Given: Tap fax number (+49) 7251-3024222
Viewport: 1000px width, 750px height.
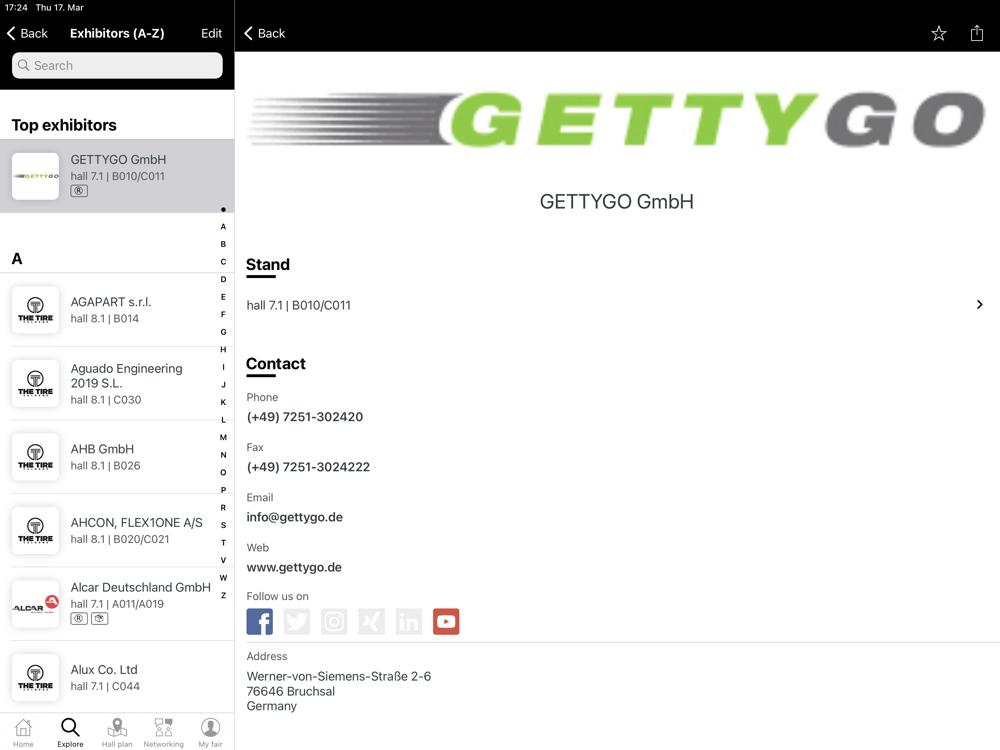Looking at the screenshot, I should 308,467.
